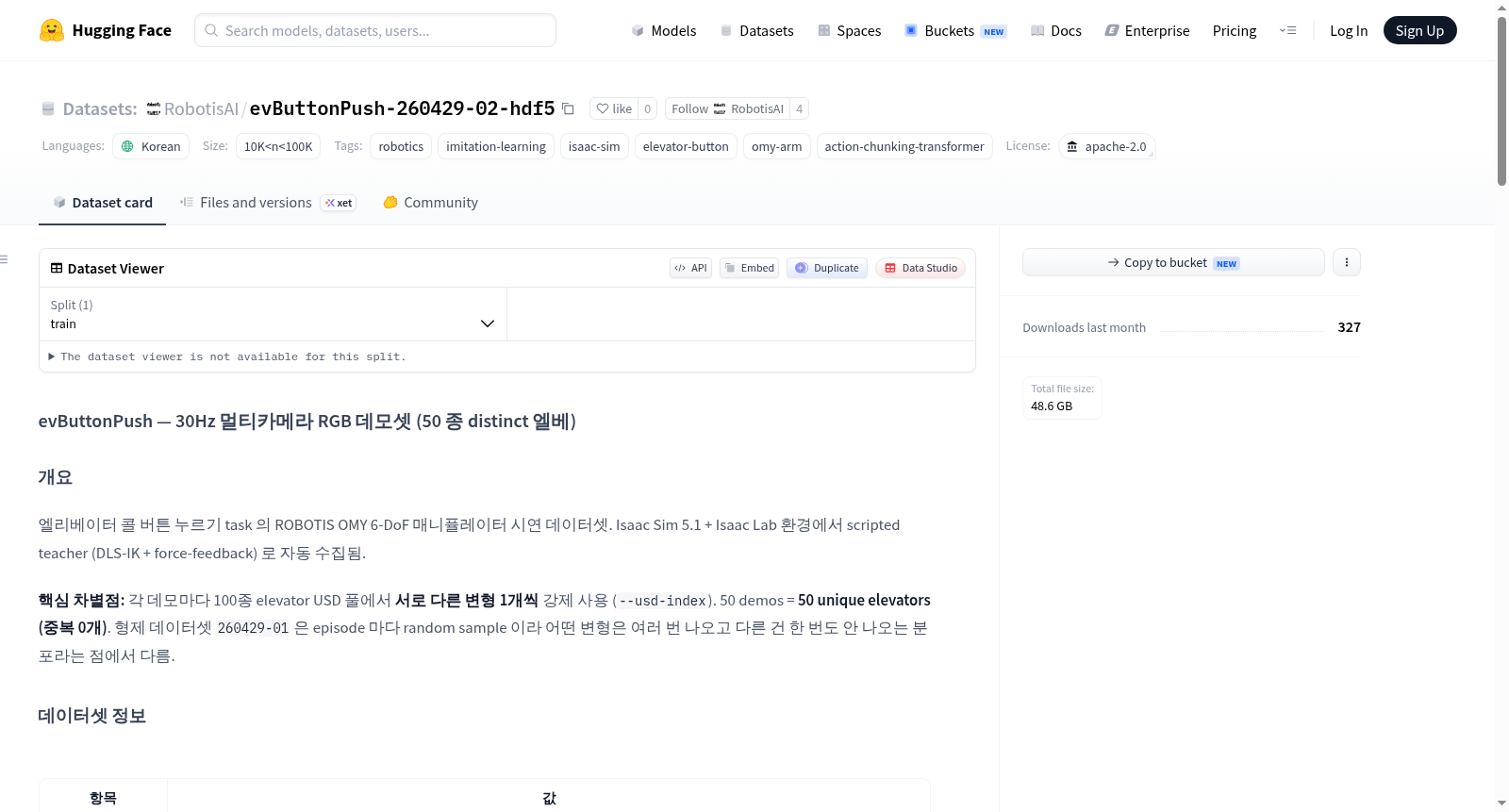Click the 항목 table column header
1509x812 pixels.
click(x=103, y=798)
